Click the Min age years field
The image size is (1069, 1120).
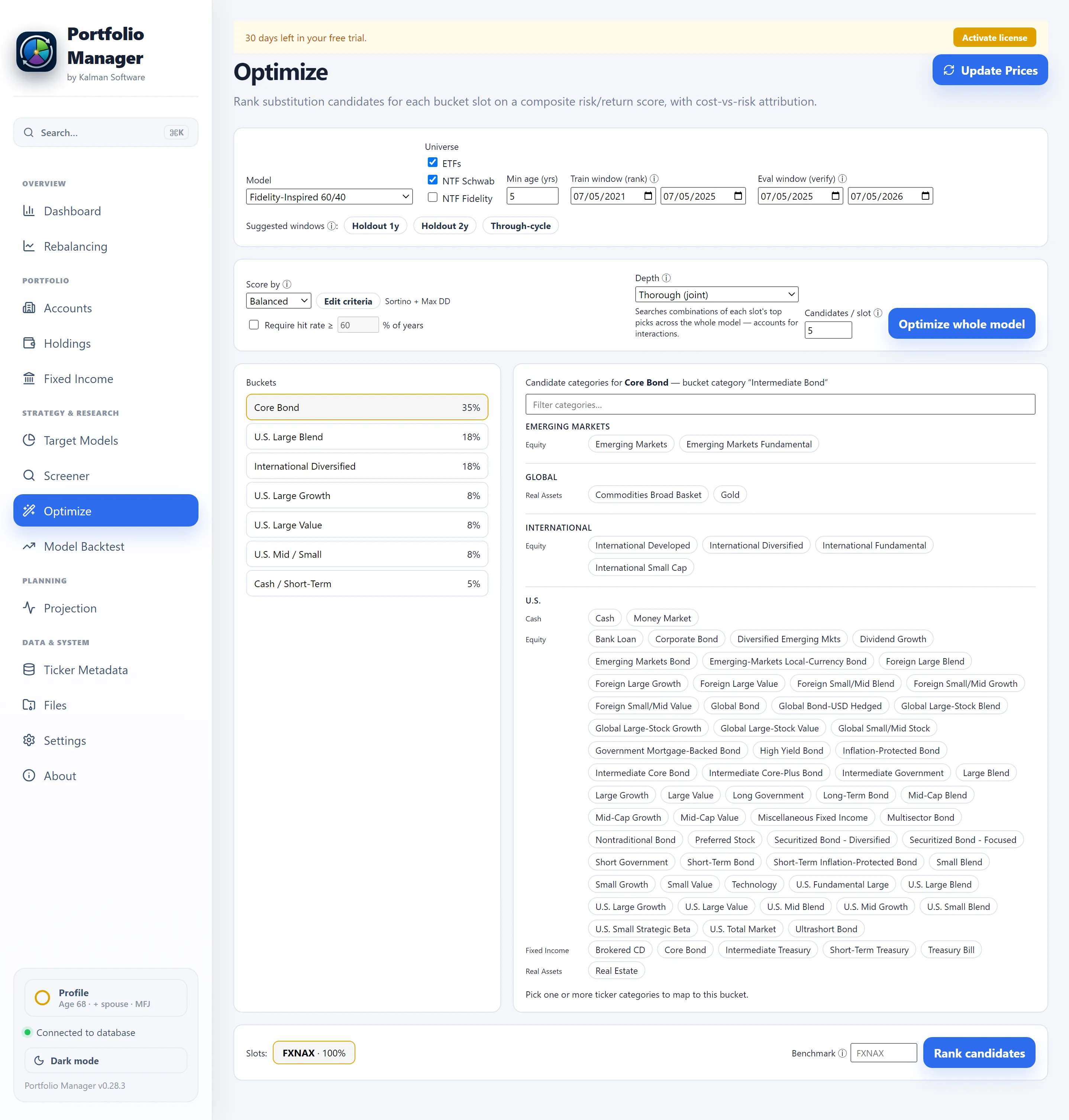pyautogui.click(x=532, y=196)
